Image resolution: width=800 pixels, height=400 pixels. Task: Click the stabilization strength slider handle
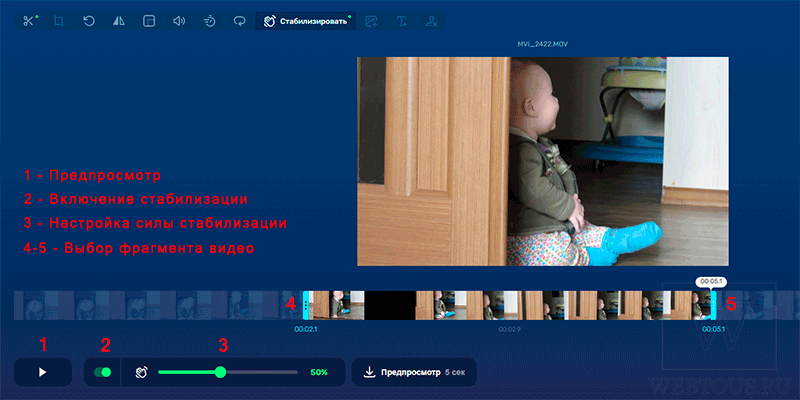pos(220,372)
